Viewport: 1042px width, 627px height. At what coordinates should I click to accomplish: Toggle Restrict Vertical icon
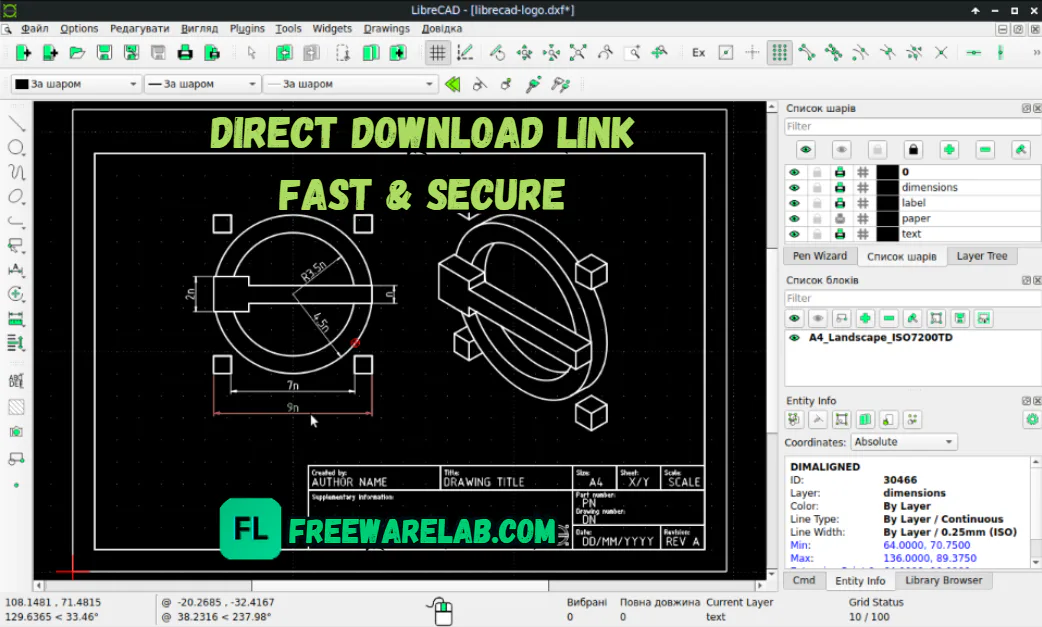[x=1000, y=52]
